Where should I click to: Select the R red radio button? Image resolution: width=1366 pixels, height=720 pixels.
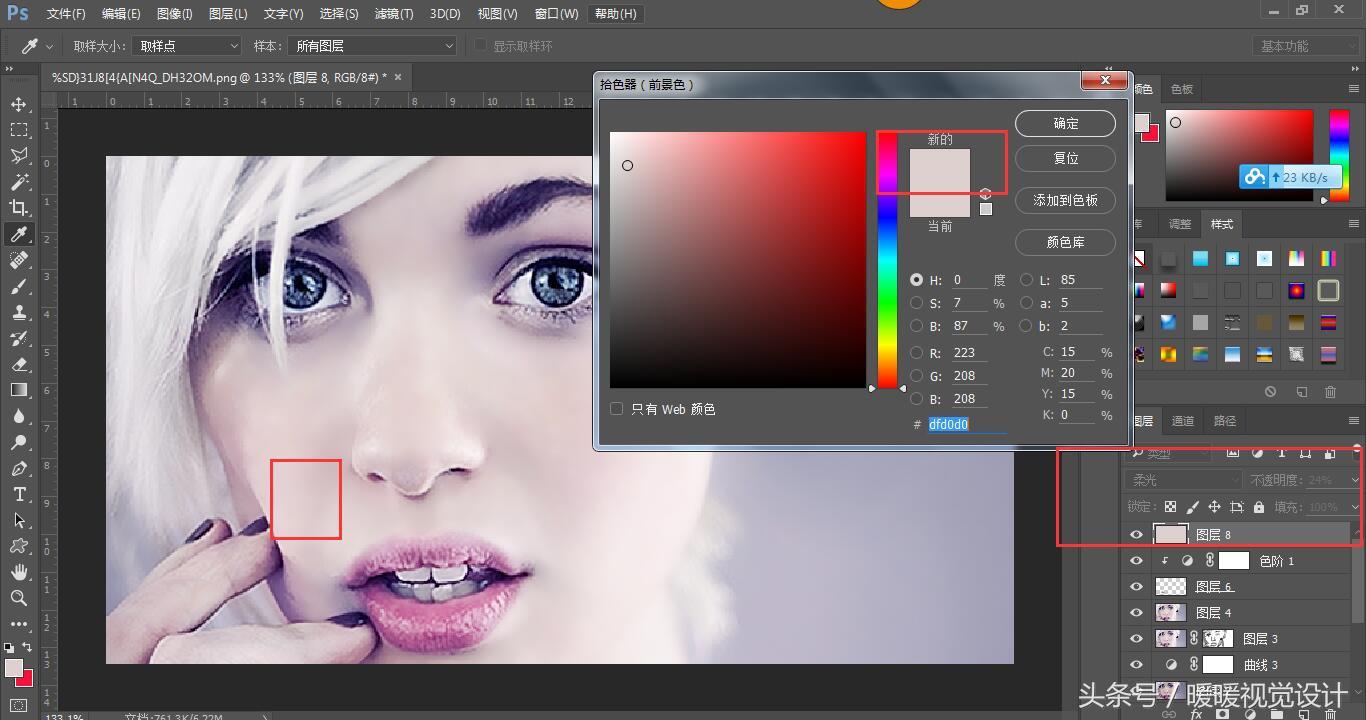[x=916, y=352]
